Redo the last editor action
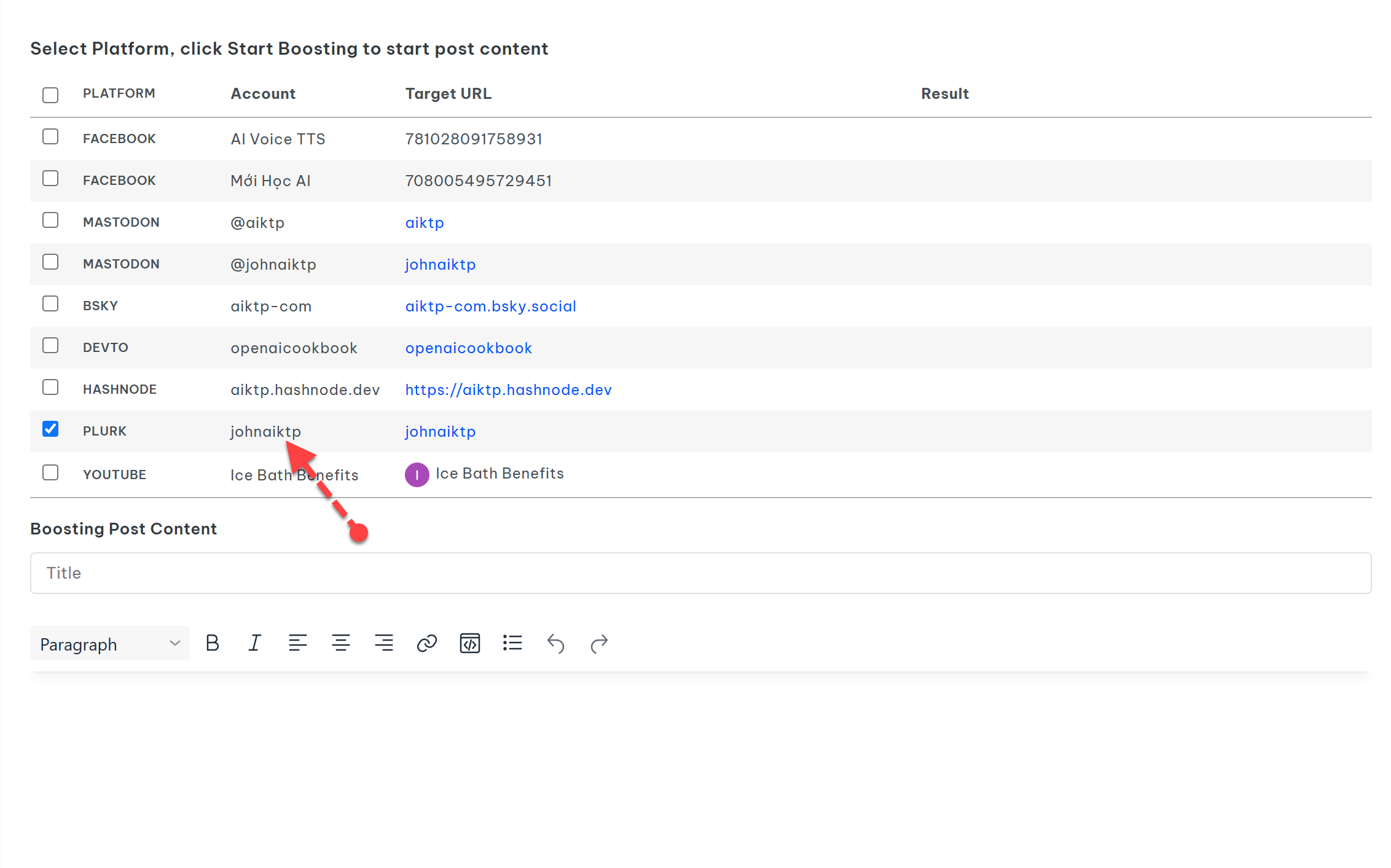The image size is (1391, 868). tap(599, 643)
